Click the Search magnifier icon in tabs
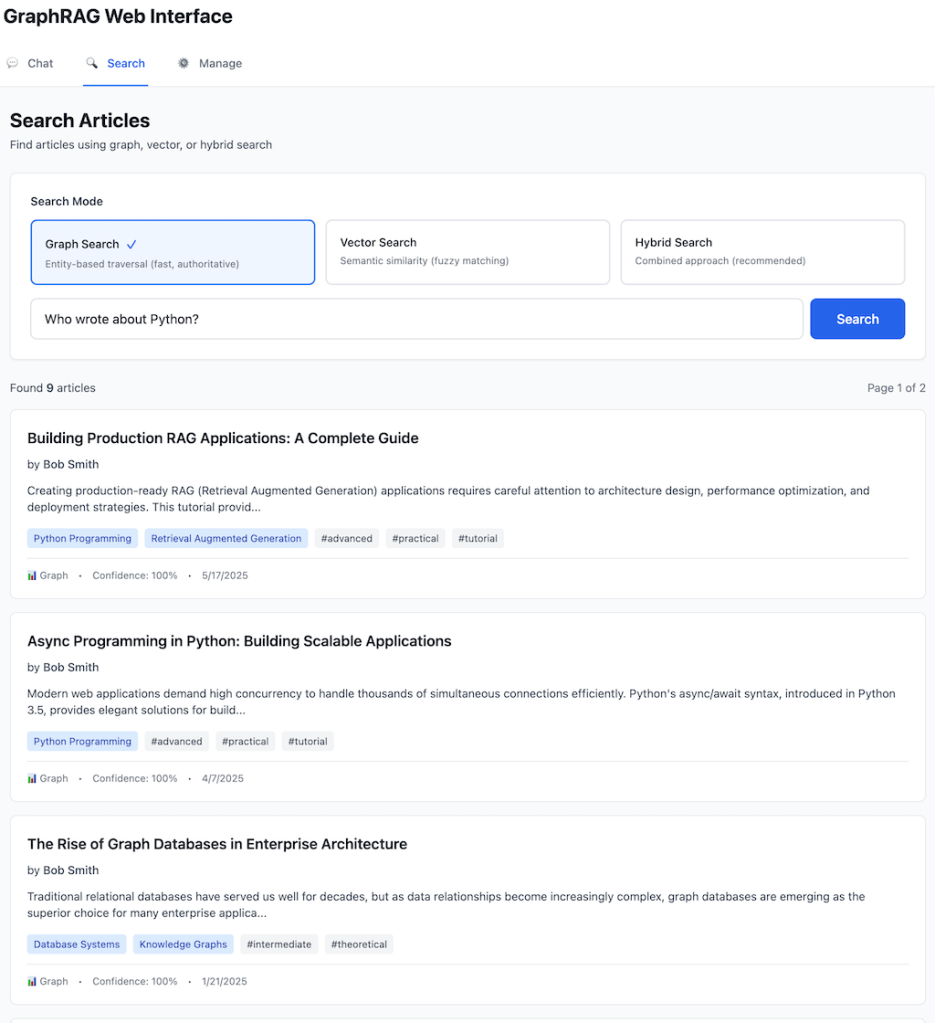Screen dimensions: 935x1023 point(92,63)
